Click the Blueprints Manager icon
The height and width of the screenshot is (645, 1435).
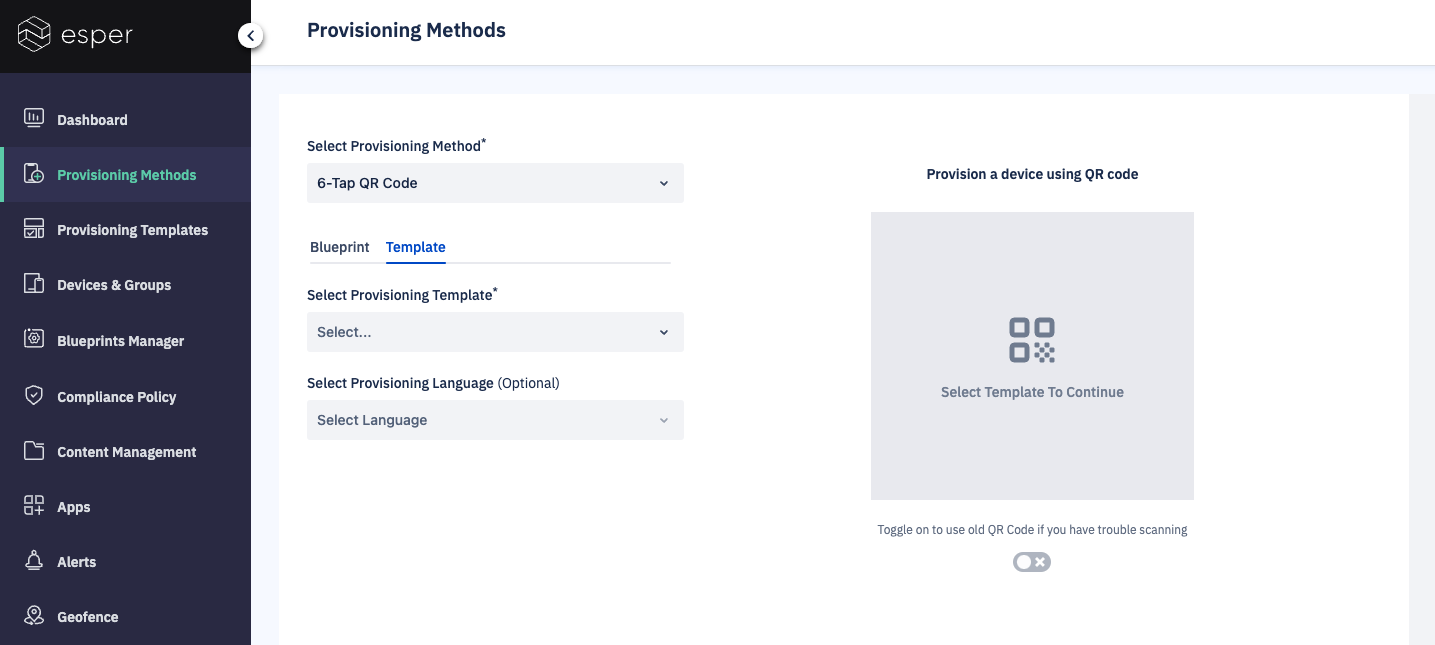33,340
